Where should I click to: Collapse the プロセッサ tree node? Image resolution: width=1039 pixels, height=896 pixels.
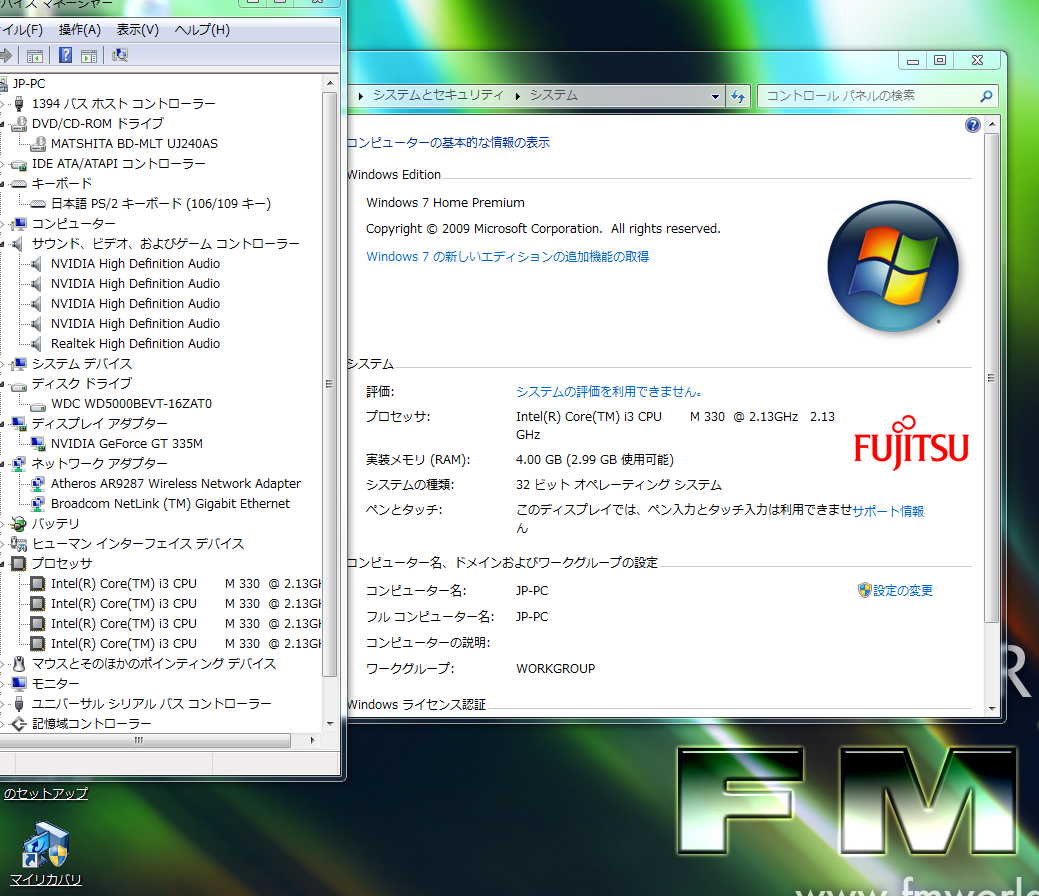(3, 565)
